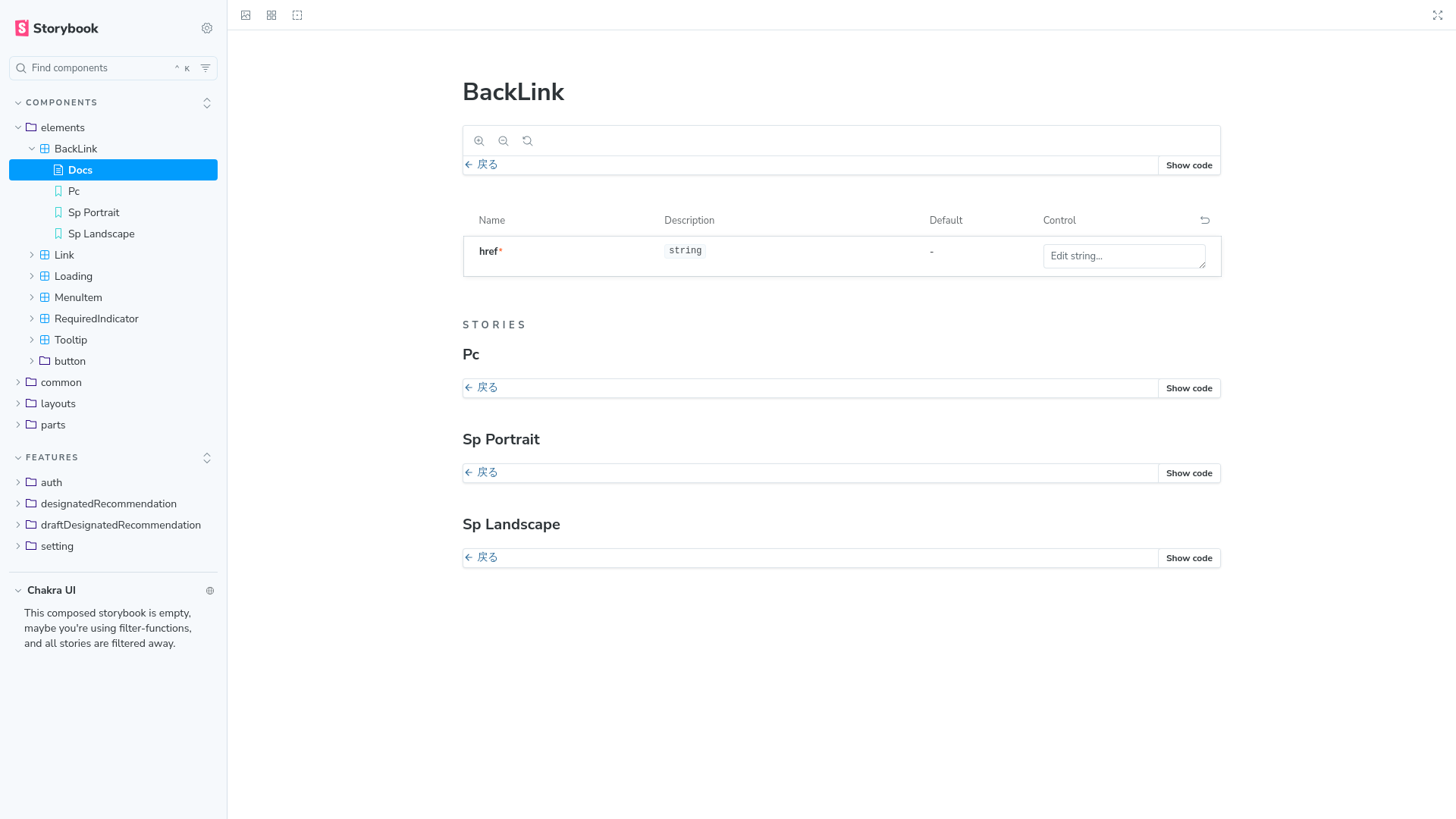Zoom in the BackLink preview
Screen dimensions: 1456x819
click(479, 141)
